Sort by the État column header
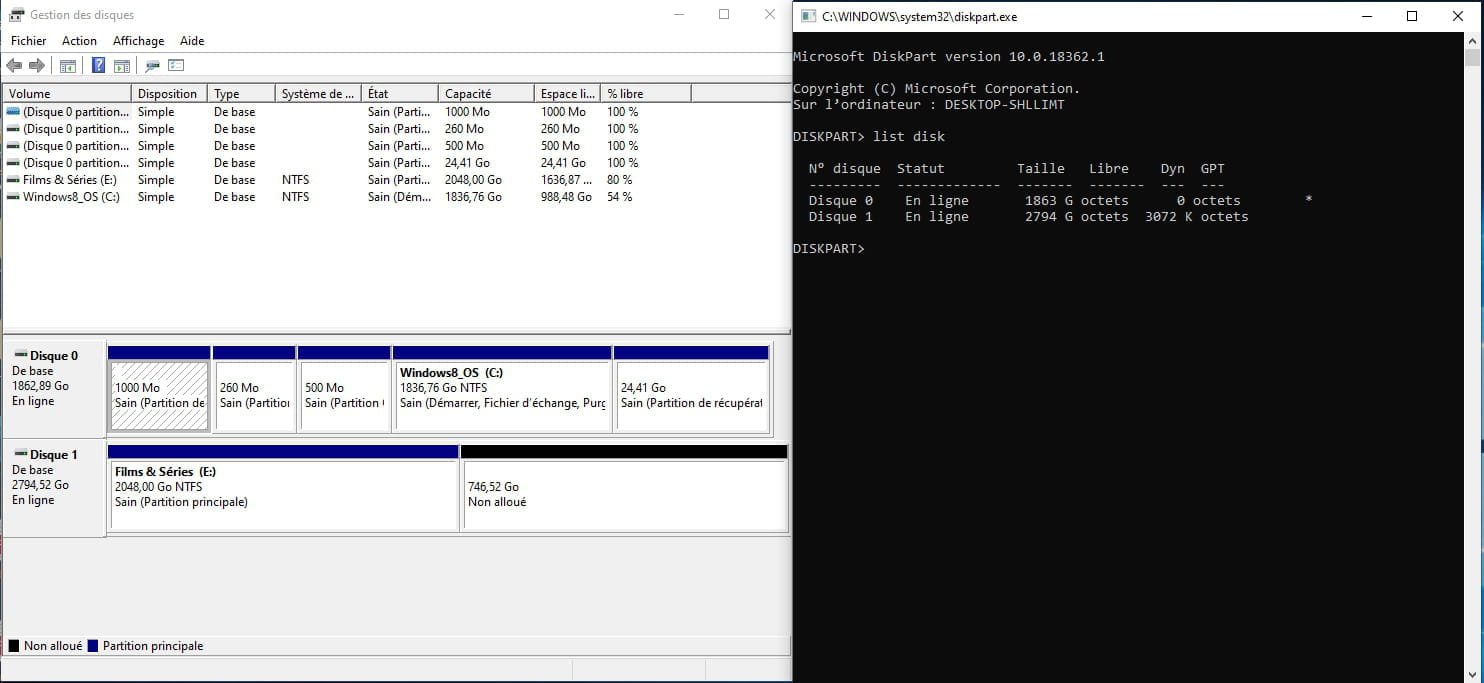Screen dimensions: 1484x683 (400, 94)
